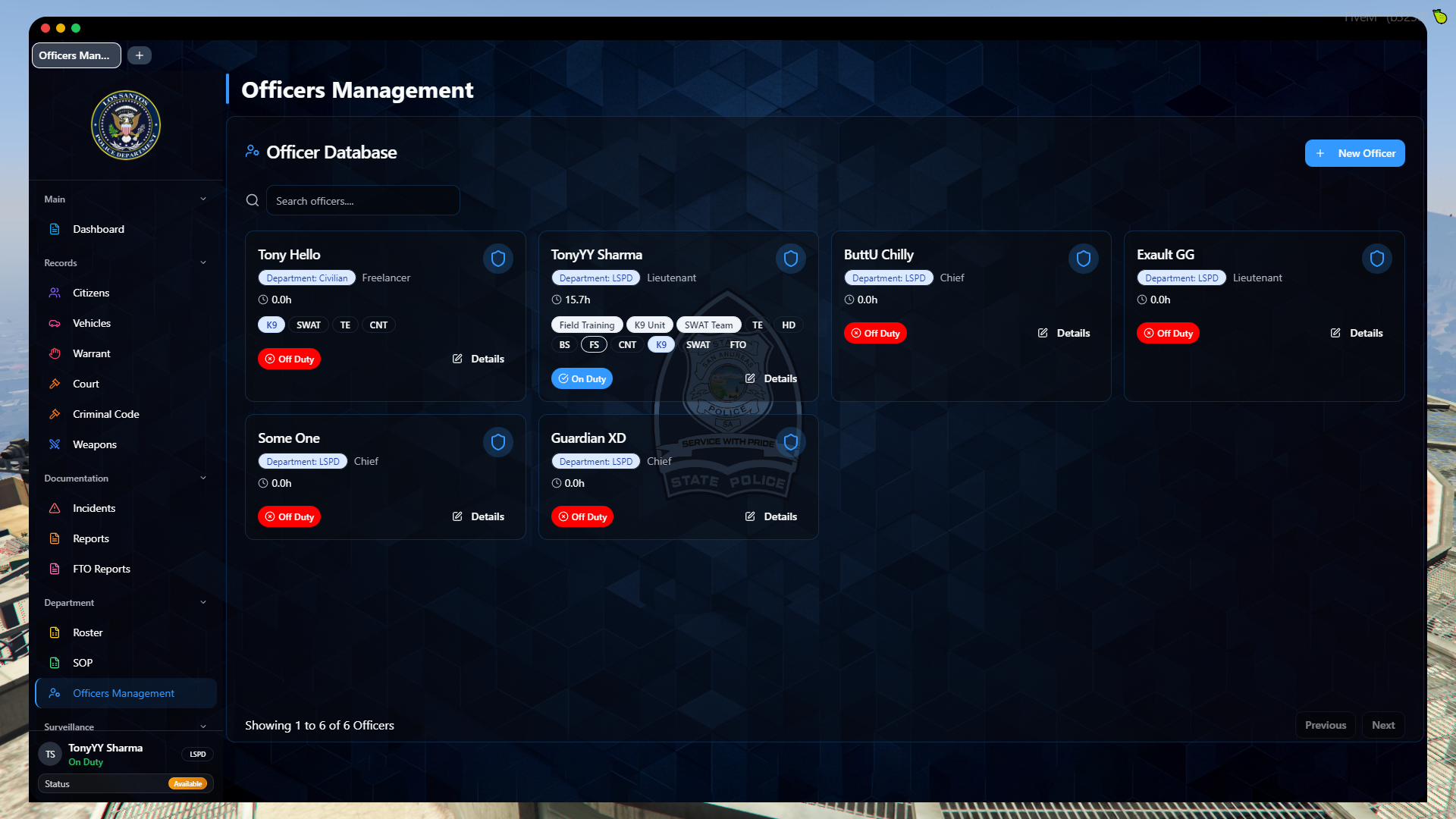Click the search magnifier icon
The height and width of the screenshot is (819, 1456).
(253, 200)
